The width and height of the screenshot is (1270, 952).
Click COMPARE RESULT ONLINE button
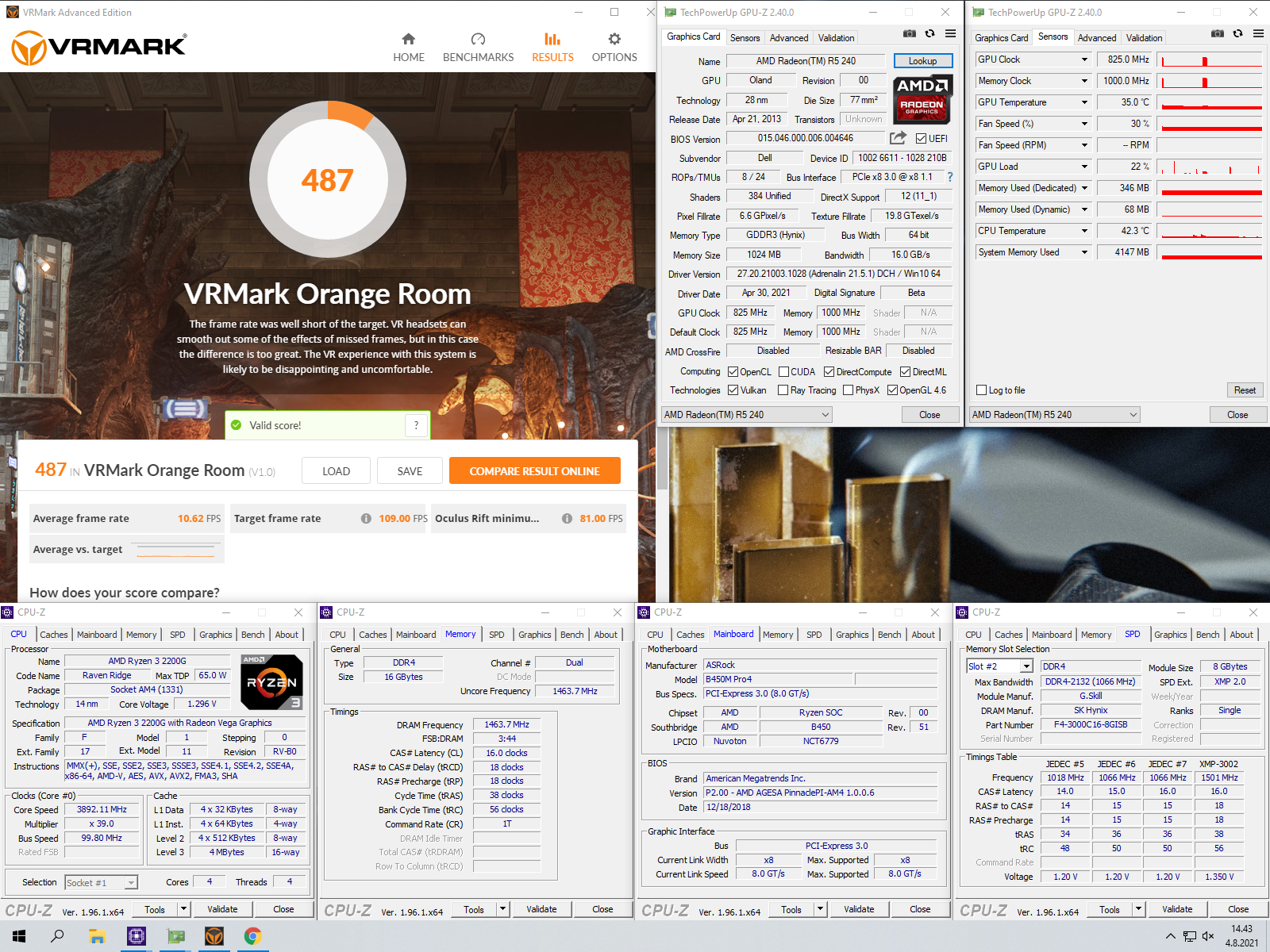click(534, 471)
